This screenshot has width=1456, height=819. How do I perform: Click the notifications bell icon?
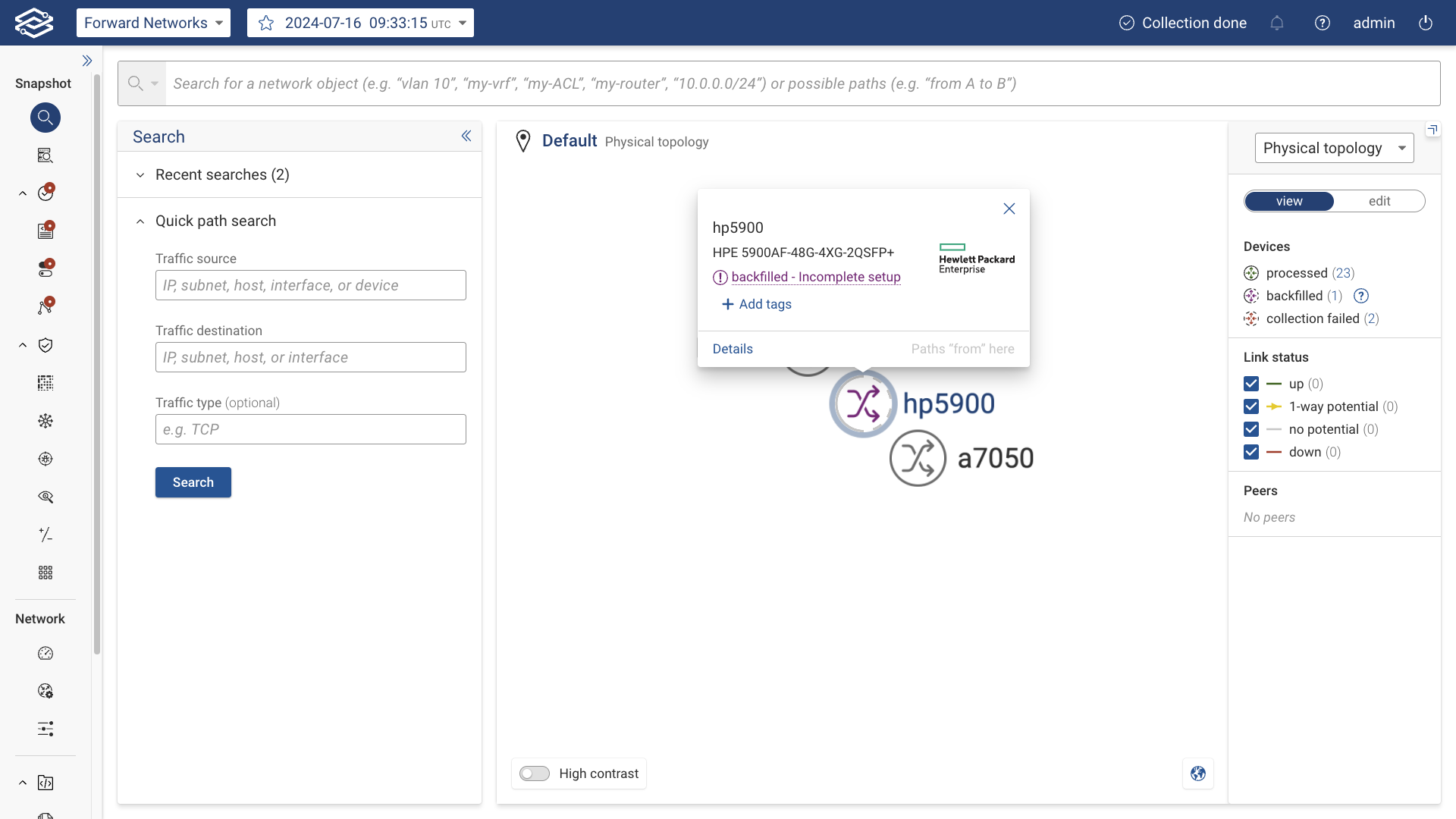pyautogui.click(x=1277, y=23)
